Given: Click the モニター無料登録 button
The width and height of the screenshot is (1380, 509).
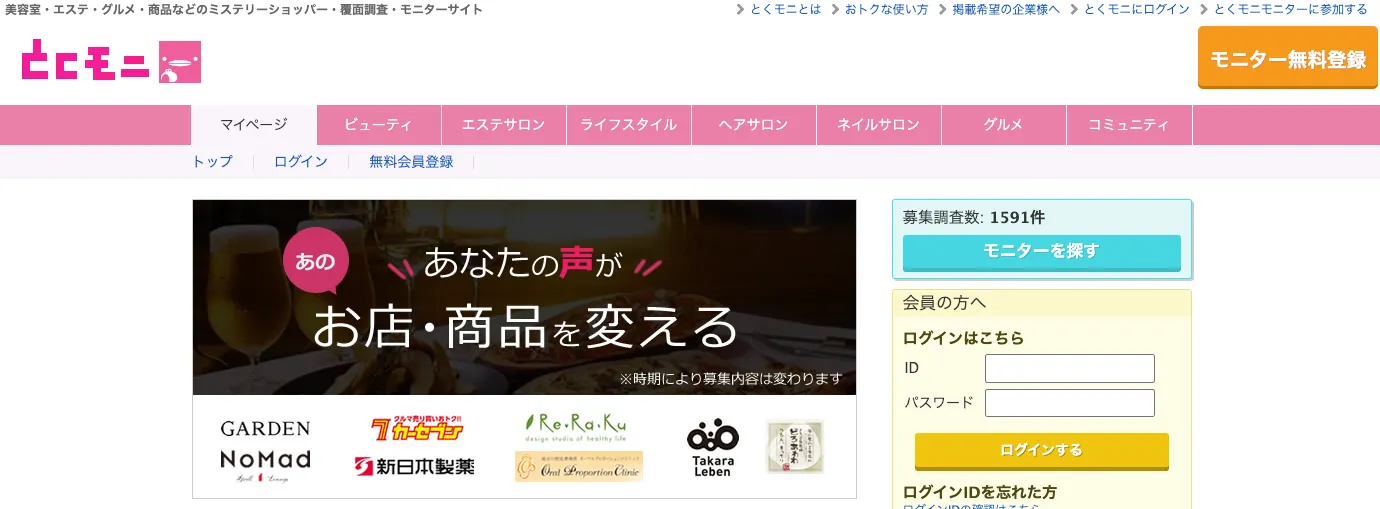Looking at the screenshot, I should tap(1288, 59).
